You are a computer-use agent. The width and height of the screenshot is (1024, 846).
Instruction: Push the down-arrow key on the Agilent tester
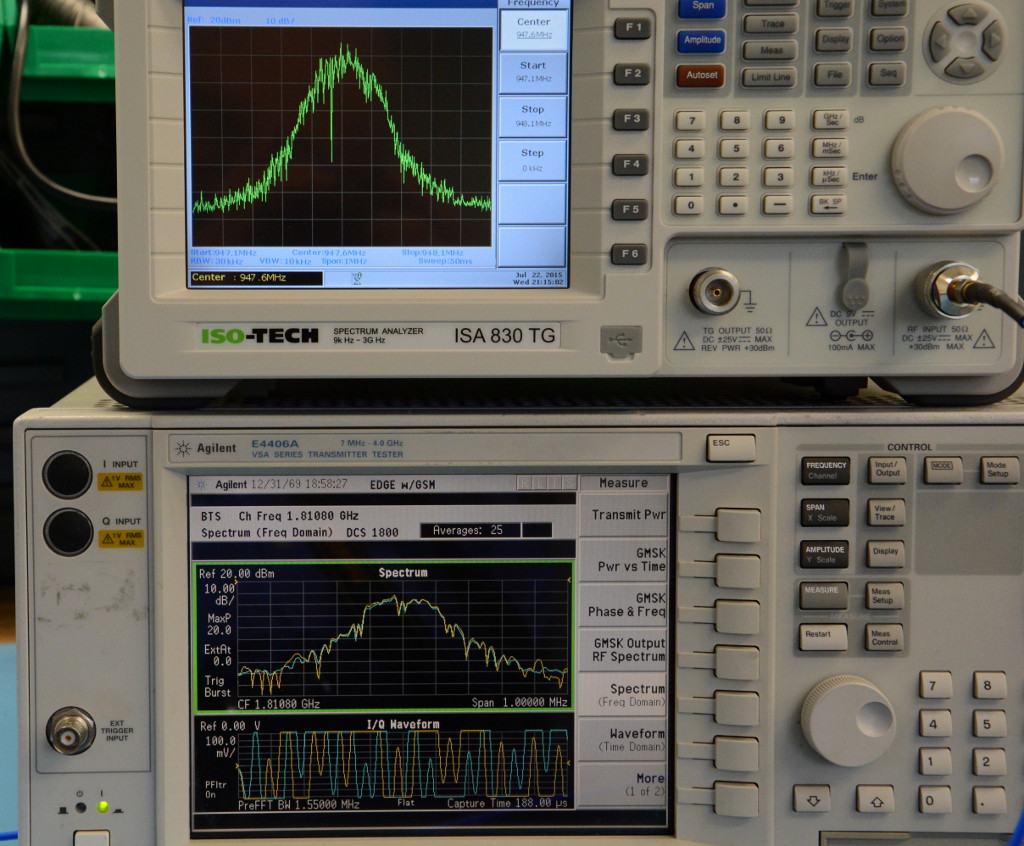812,800
